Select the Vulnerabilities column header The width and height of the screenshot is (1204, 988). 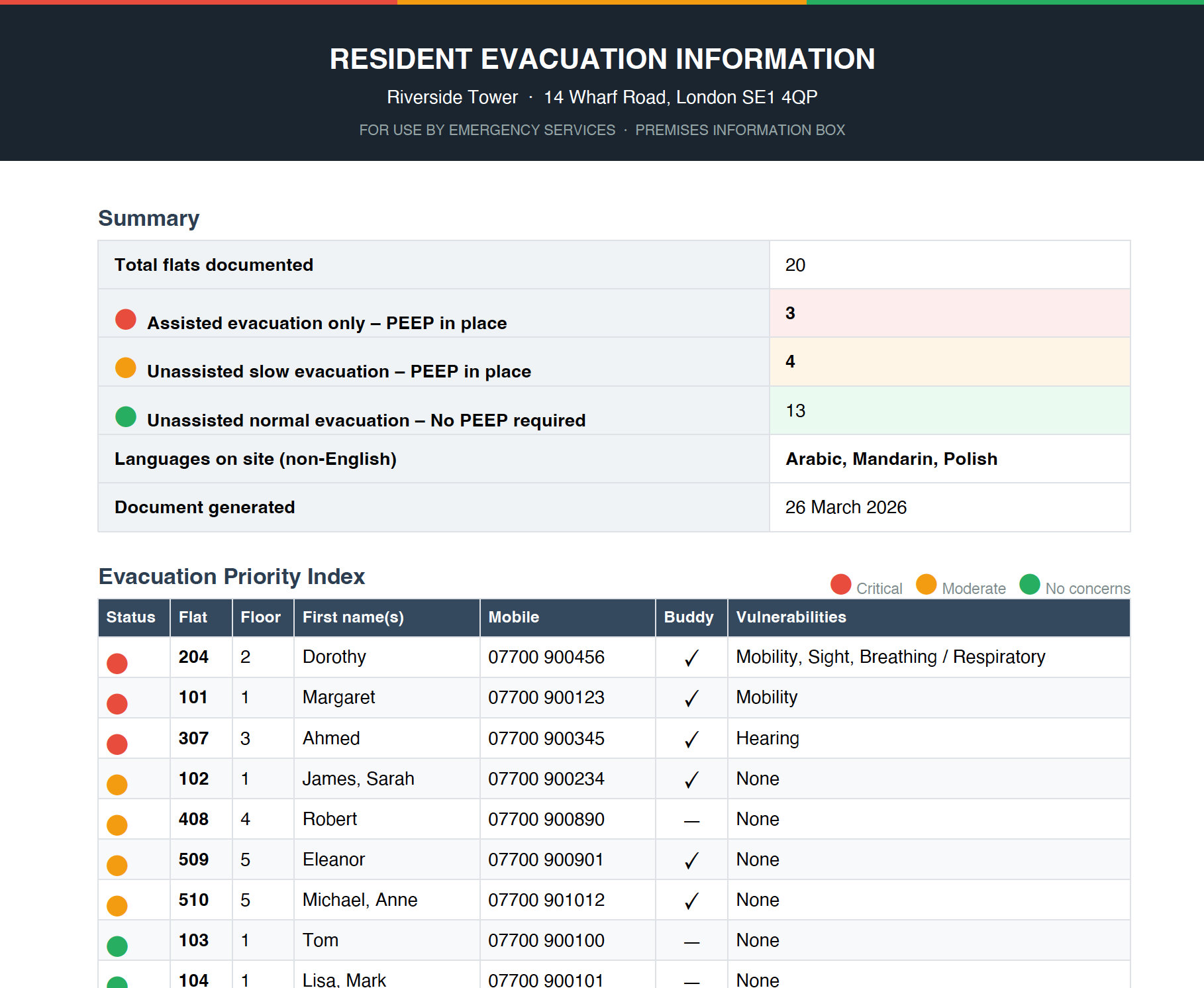coord(790,617)
